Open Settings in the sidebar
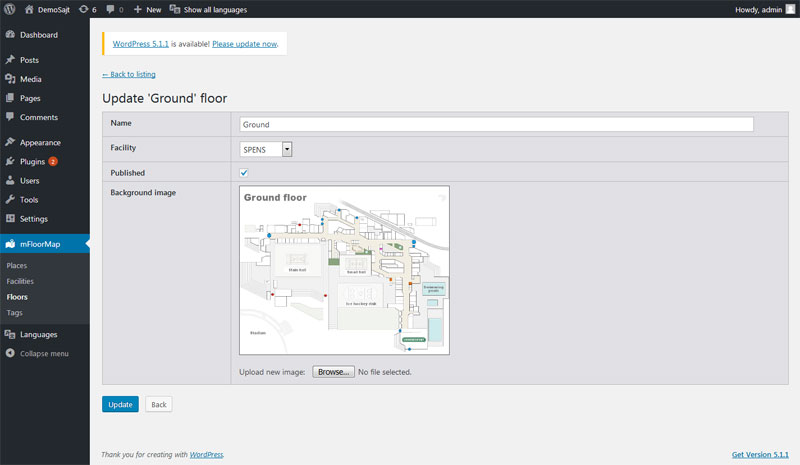Viewport: 800px width, 465px height. (x=33, y=218)
